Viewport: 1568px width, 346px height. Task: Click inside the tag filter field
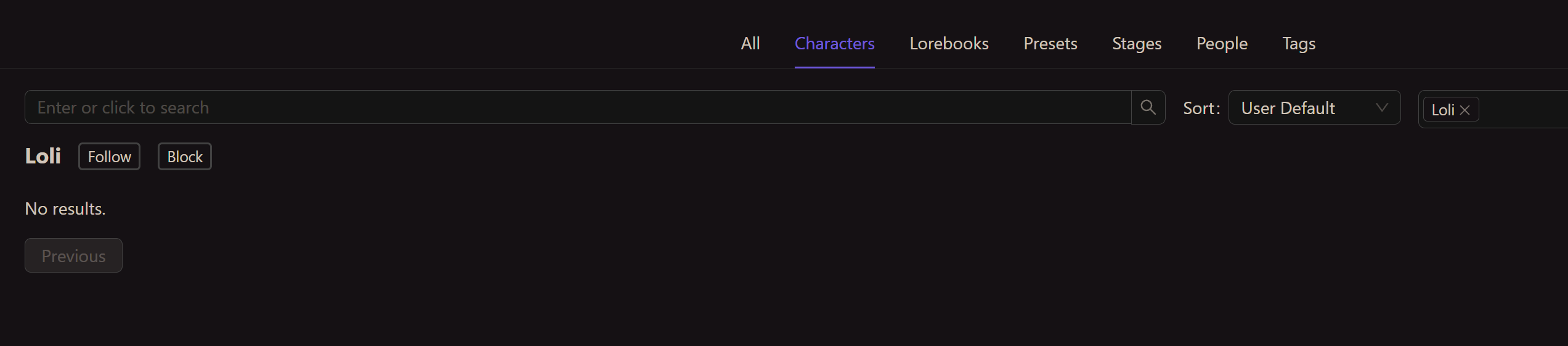tap(1522, 109)
